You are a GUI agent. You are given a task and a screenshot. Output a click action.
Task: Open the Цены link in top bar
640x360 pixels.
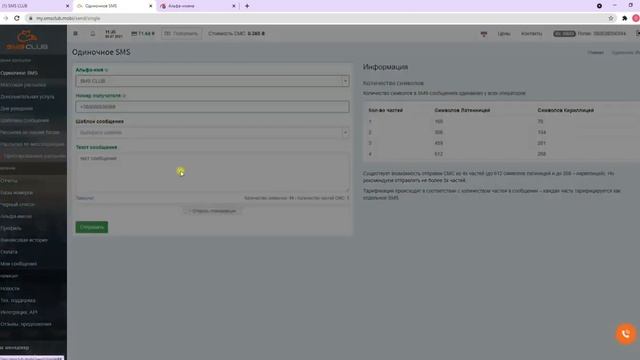coord(504,33)
